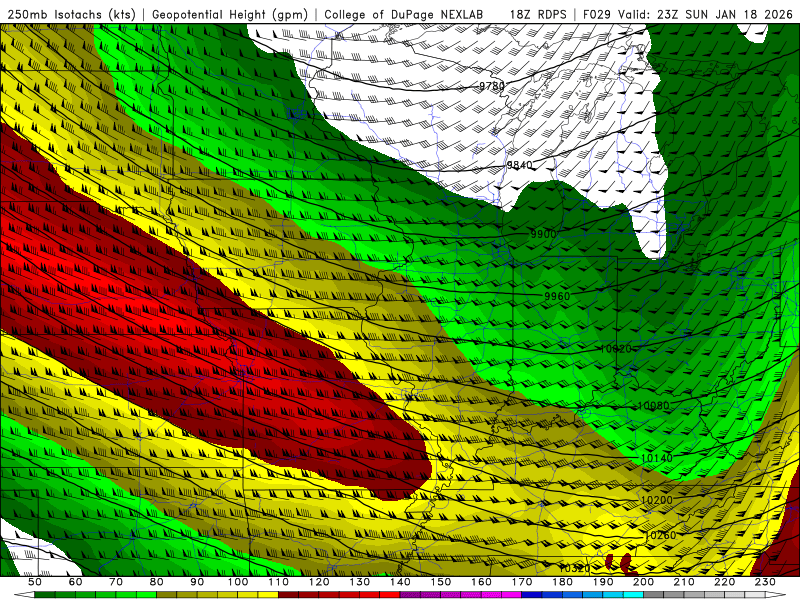Click the 10080 height contour label

coord(653,406)
